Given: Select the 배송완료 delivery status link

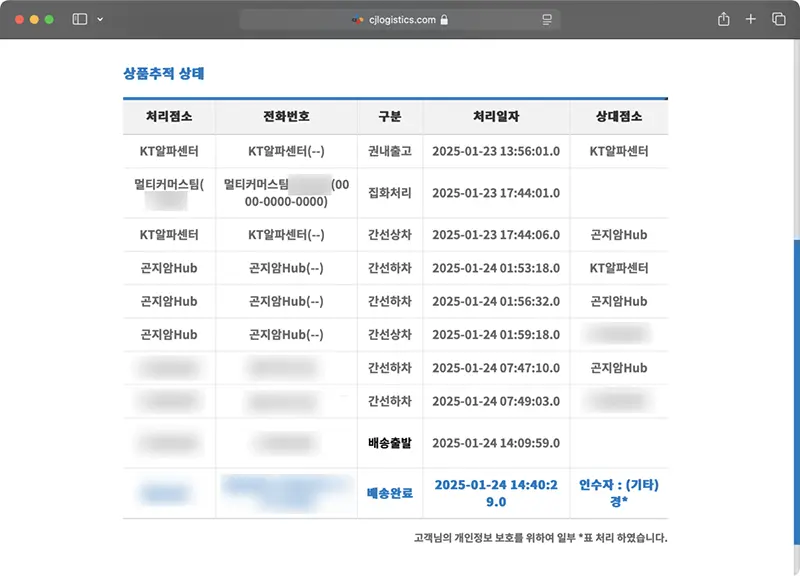Looking at the screenshot, I should (x=388, y=492).
